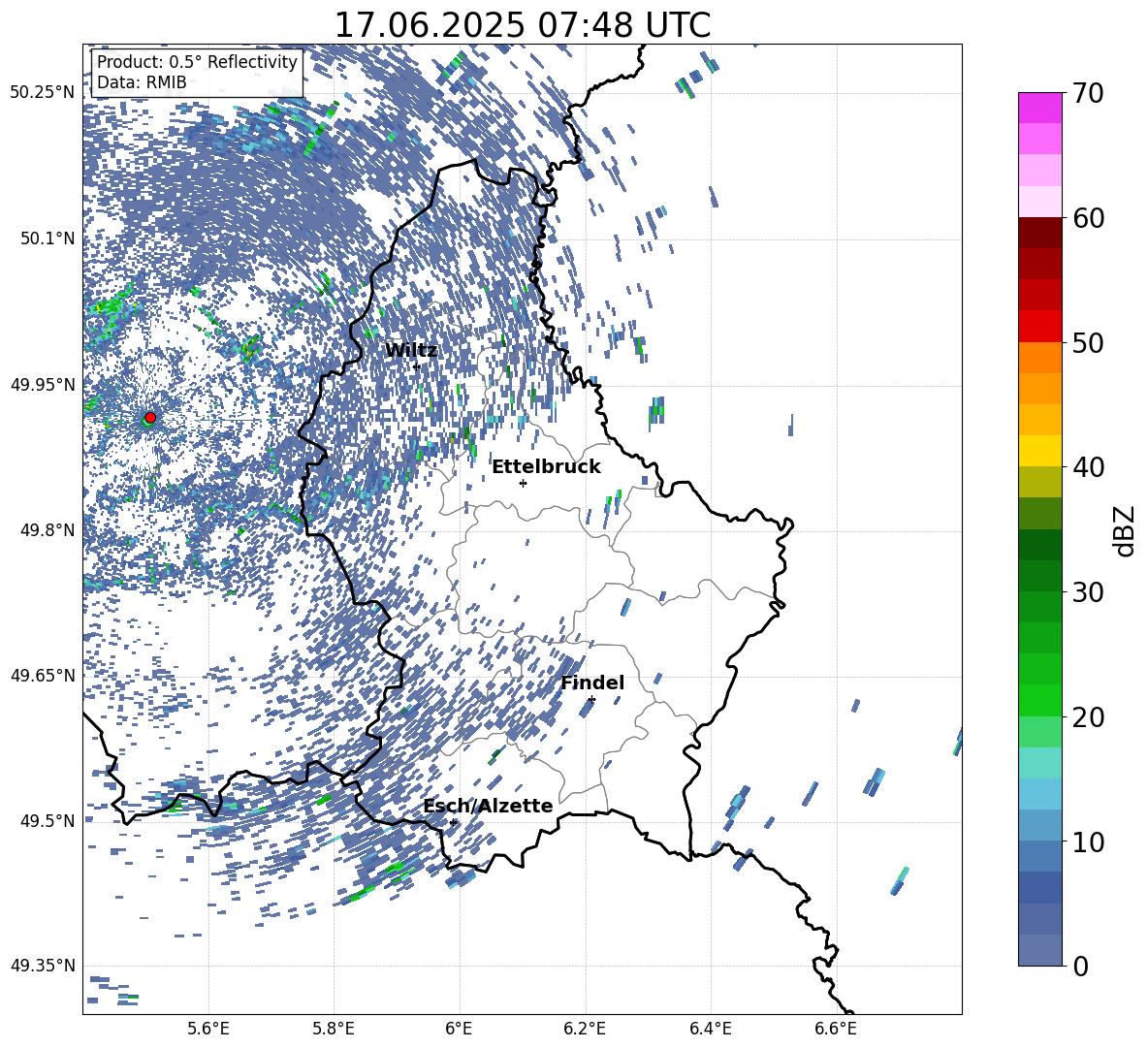
Task: Click the orange colorbar band below 50 dBZ
Action: 1039,357
